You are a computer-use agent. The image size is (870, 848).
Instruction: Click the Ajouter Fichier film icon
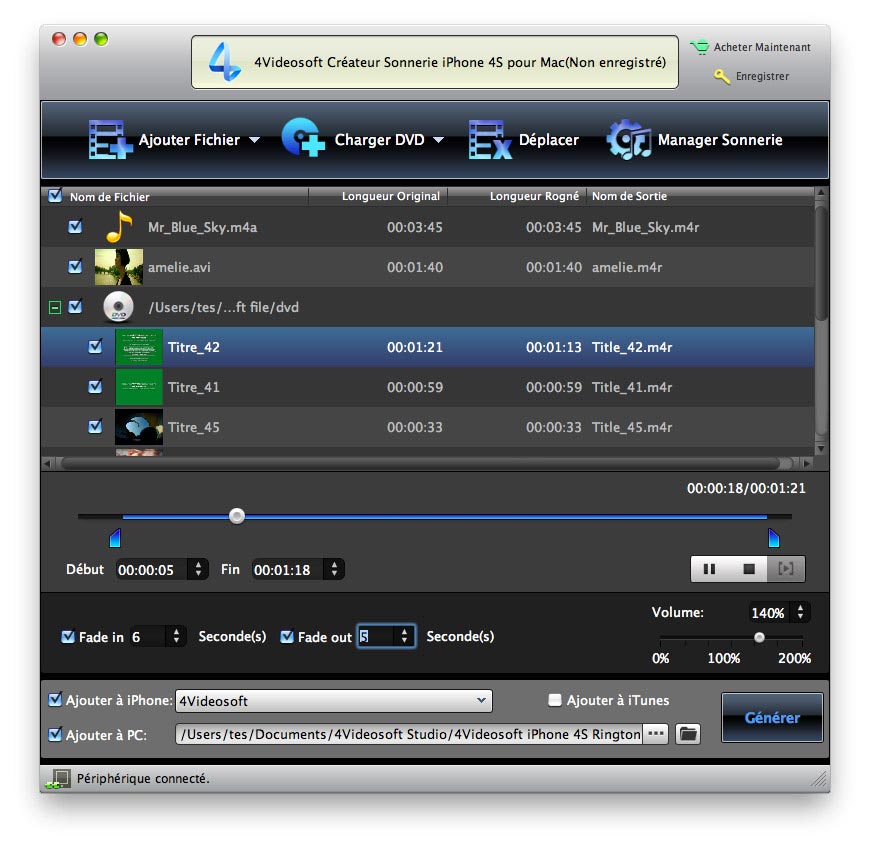tap(110, 140)
